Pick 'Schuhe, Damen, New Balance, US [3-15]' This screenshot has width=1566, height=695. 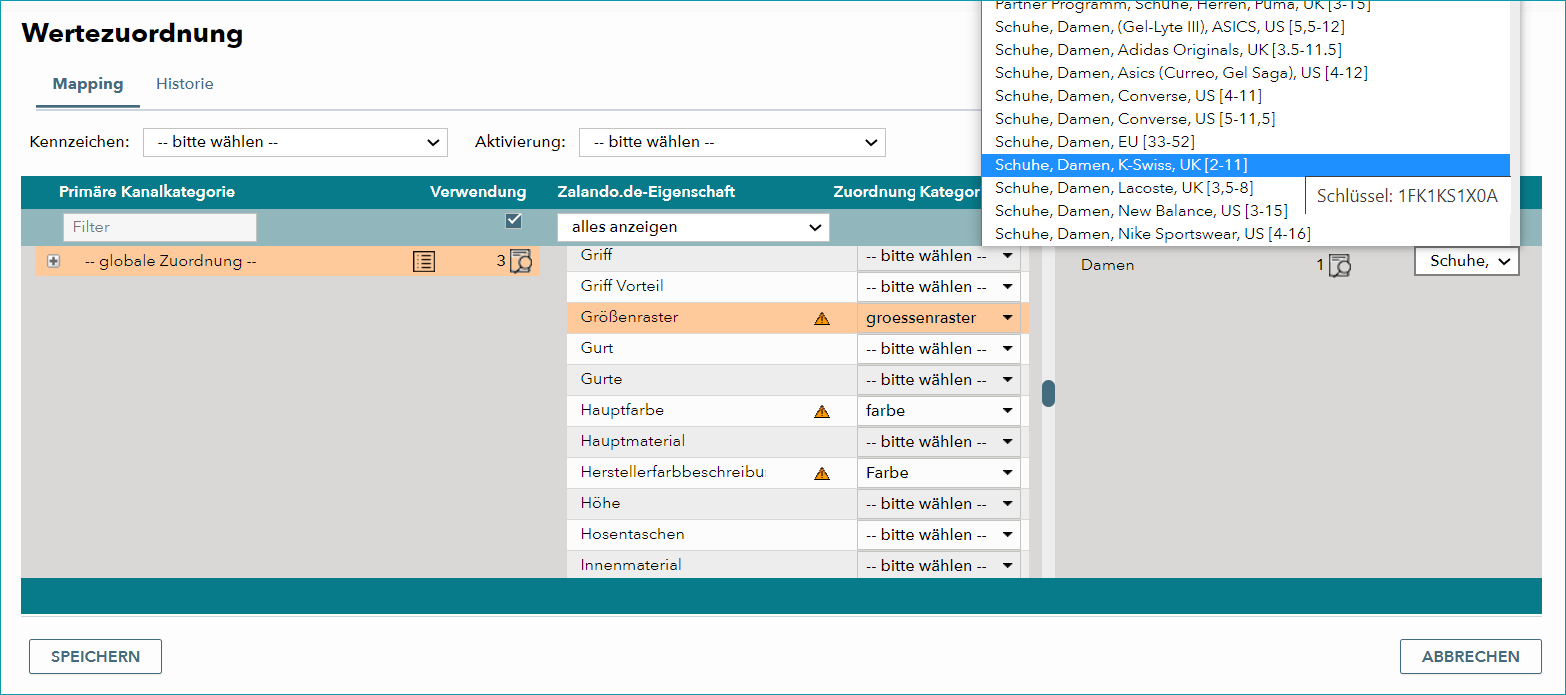1245,211
